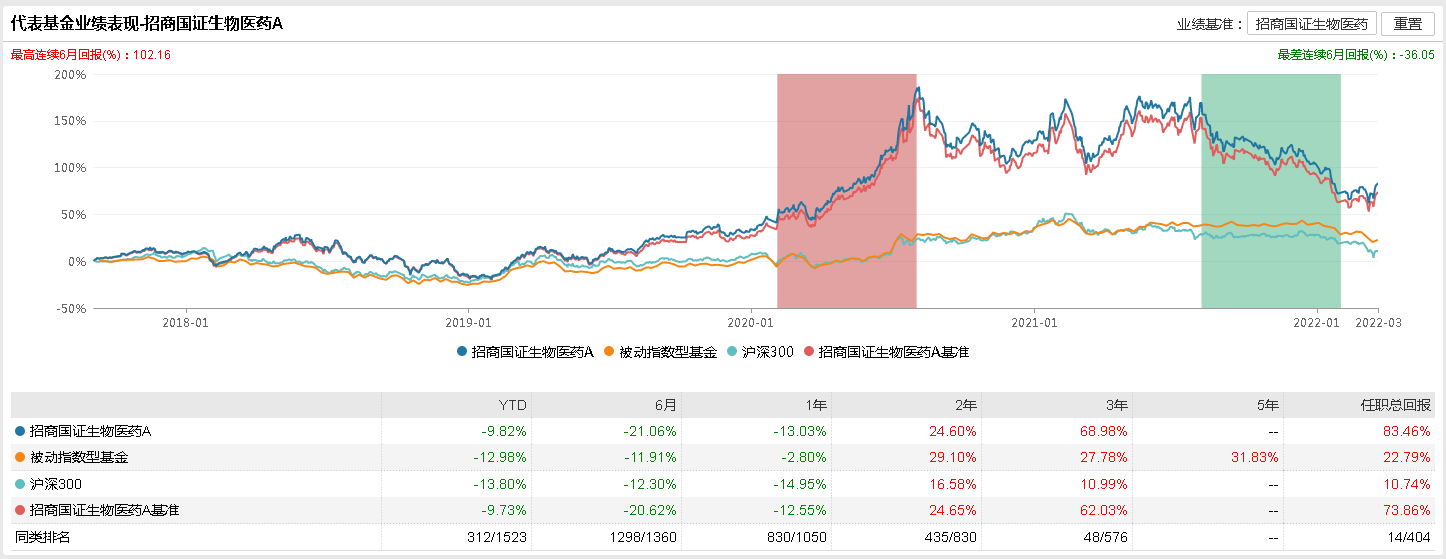This screenshot has width=1446, height=559.
Task: Click red dot beside 招商国证生物医药A基准 table row
Action: point(20,511)
